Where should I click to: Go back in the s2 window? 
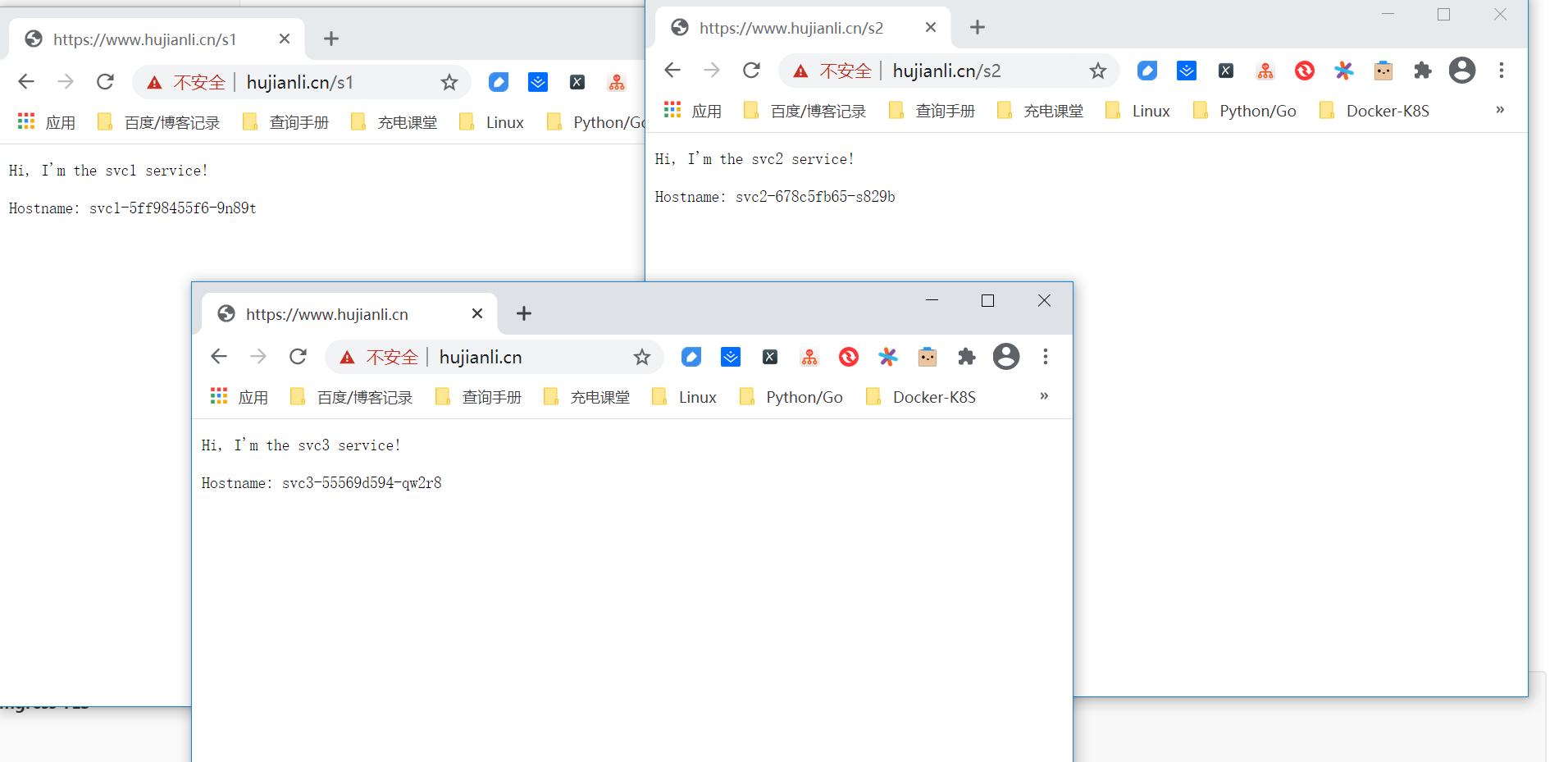672,71
